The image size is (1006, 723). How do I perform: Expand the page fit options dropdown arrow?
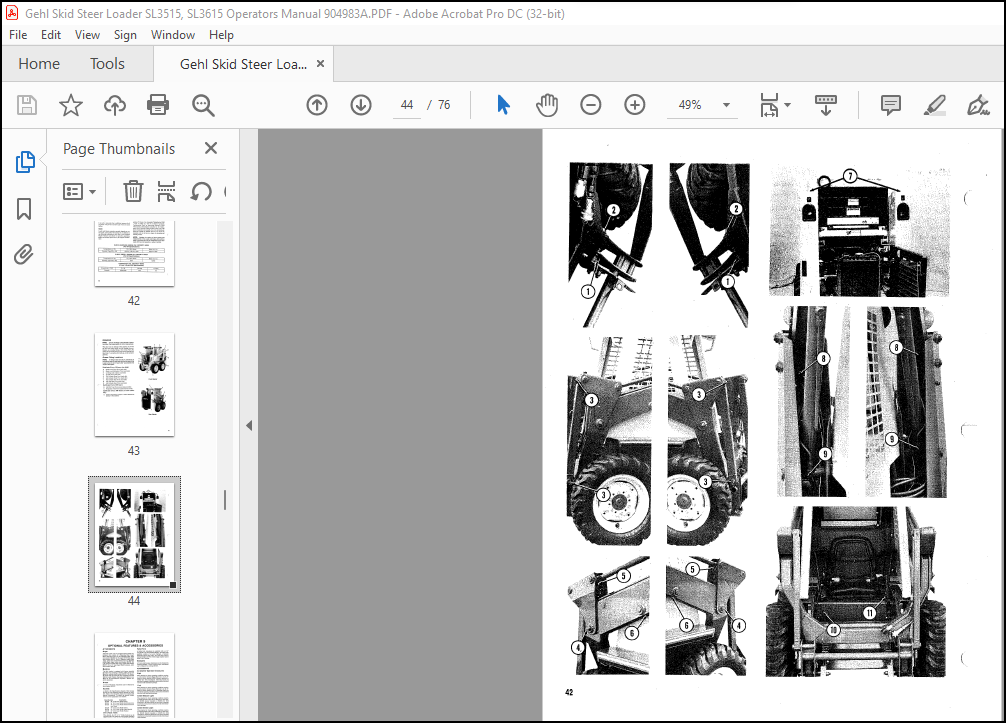coord(787,105)
